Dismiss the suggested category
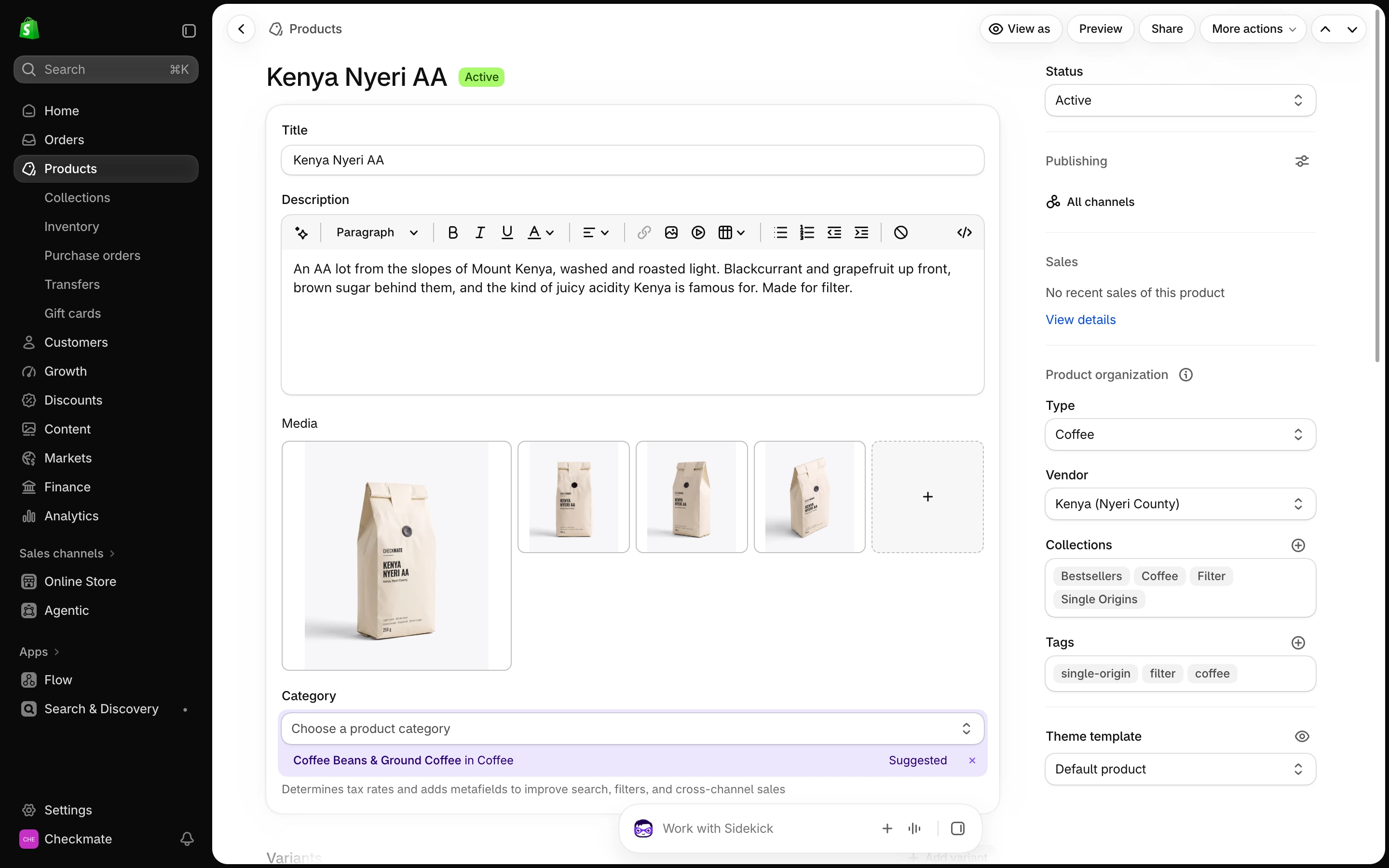Image resolution: width=1389 pixels, height=868 pixels. pyautogui.click(x=972, y=760)
